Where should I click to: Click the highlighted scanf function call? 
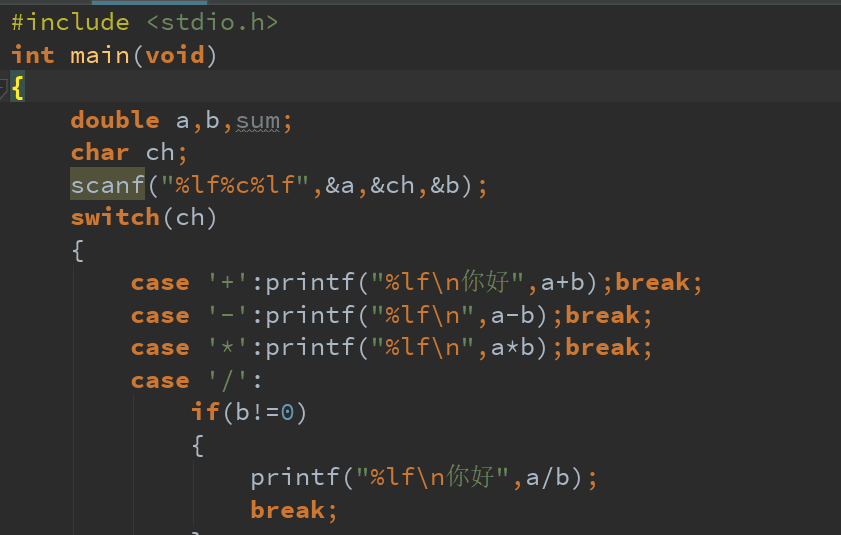107,185
